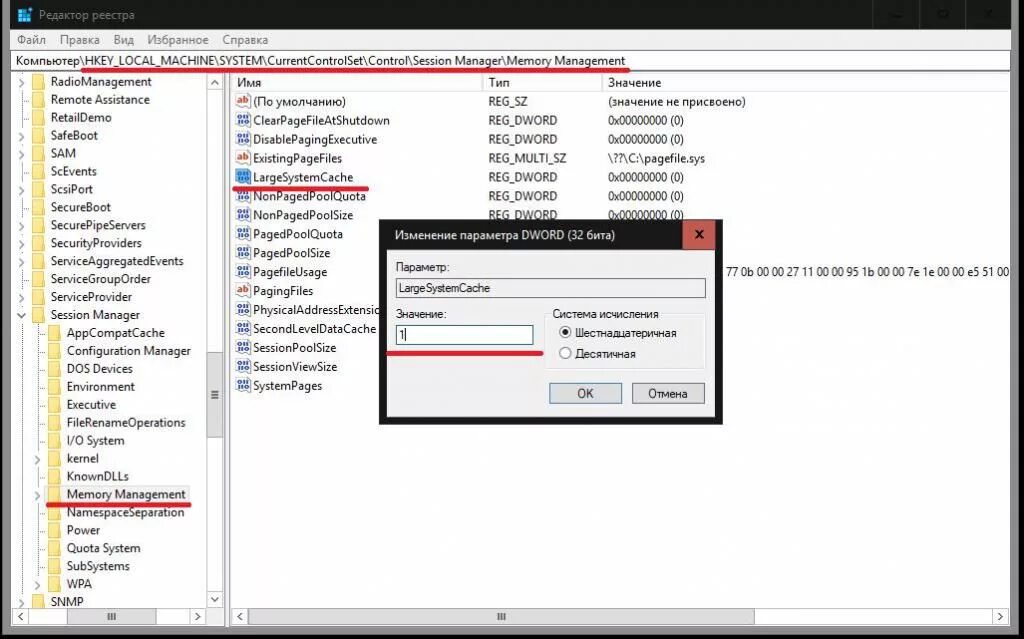Click the LargeSystemCache DWORD icon
The width and height of the screenshot is (1024, 639).
click(243, 177)
